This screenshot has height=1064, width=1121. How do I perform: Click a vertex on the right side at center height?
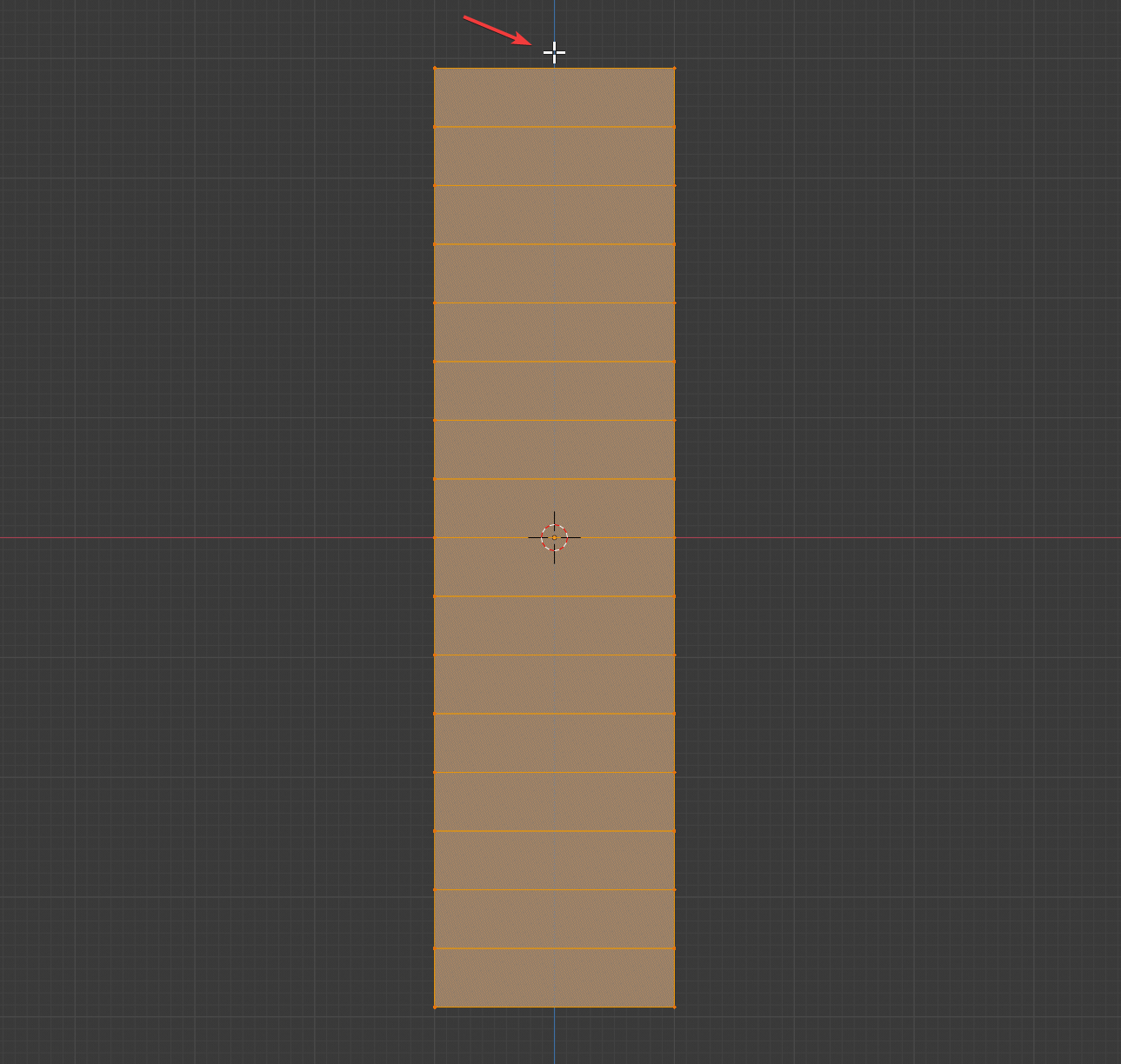674,537
